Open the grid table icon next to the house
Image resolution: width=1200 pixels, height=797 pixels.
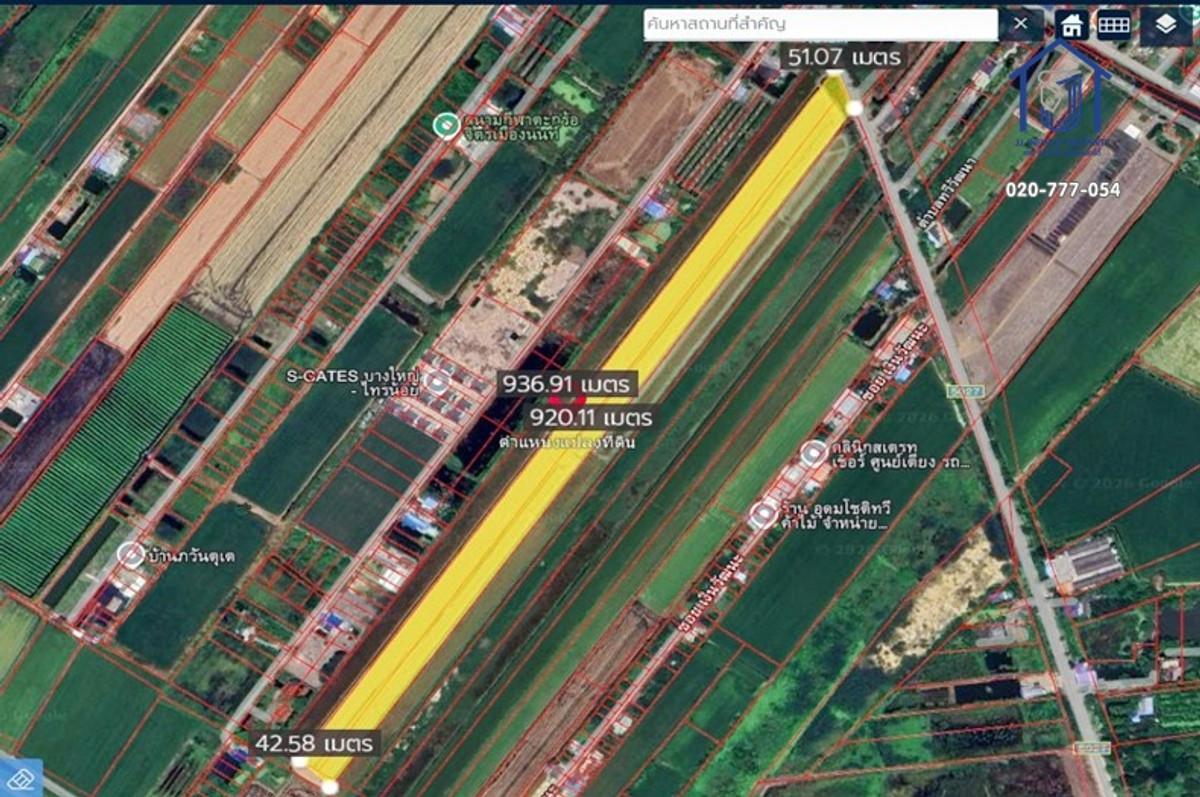pyautogui.click(x=1114, y=24)
